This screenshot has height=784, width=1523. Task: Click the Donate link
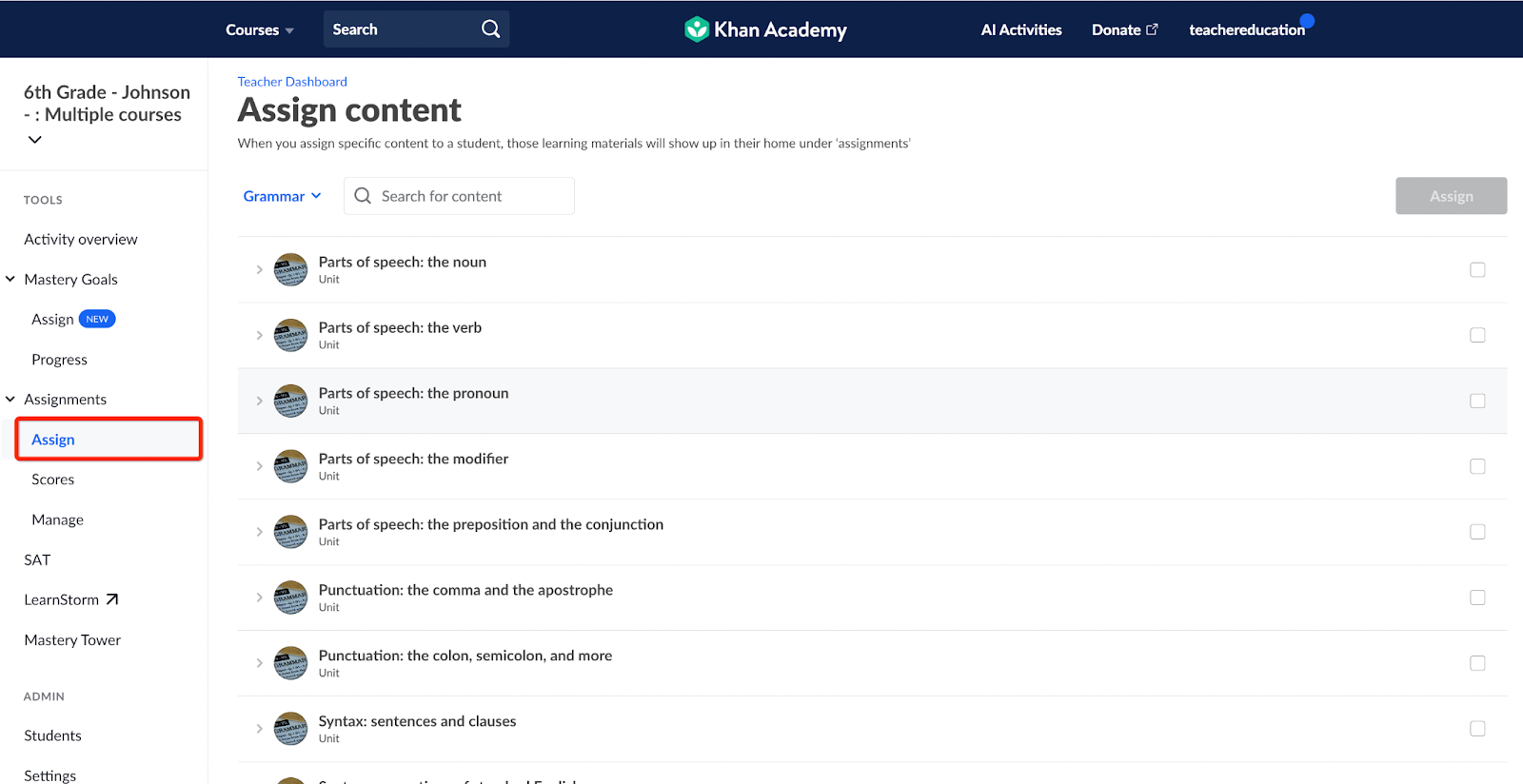(x=1117, y=29)
